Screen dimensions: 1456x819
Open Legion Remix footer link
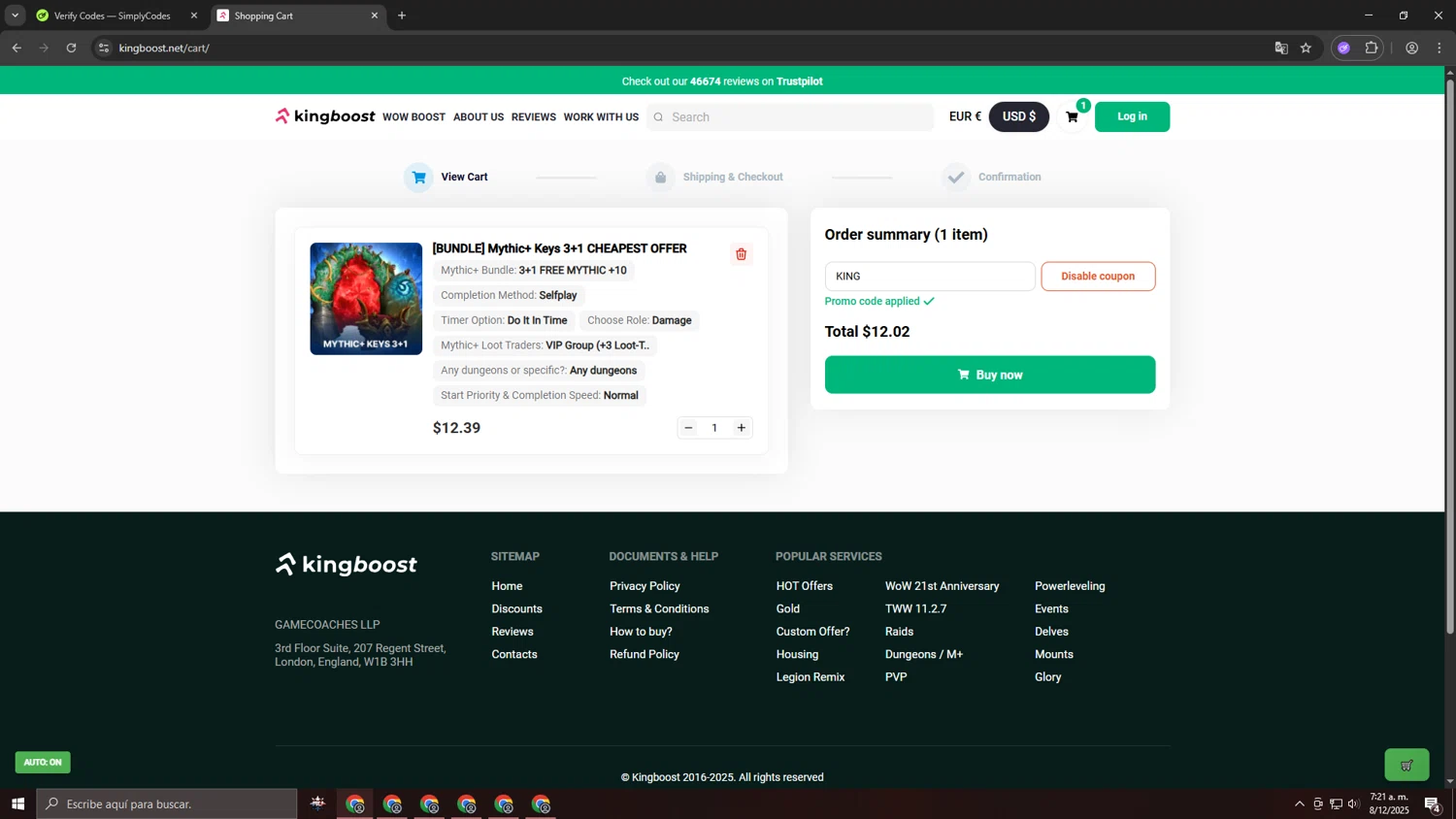811,677
